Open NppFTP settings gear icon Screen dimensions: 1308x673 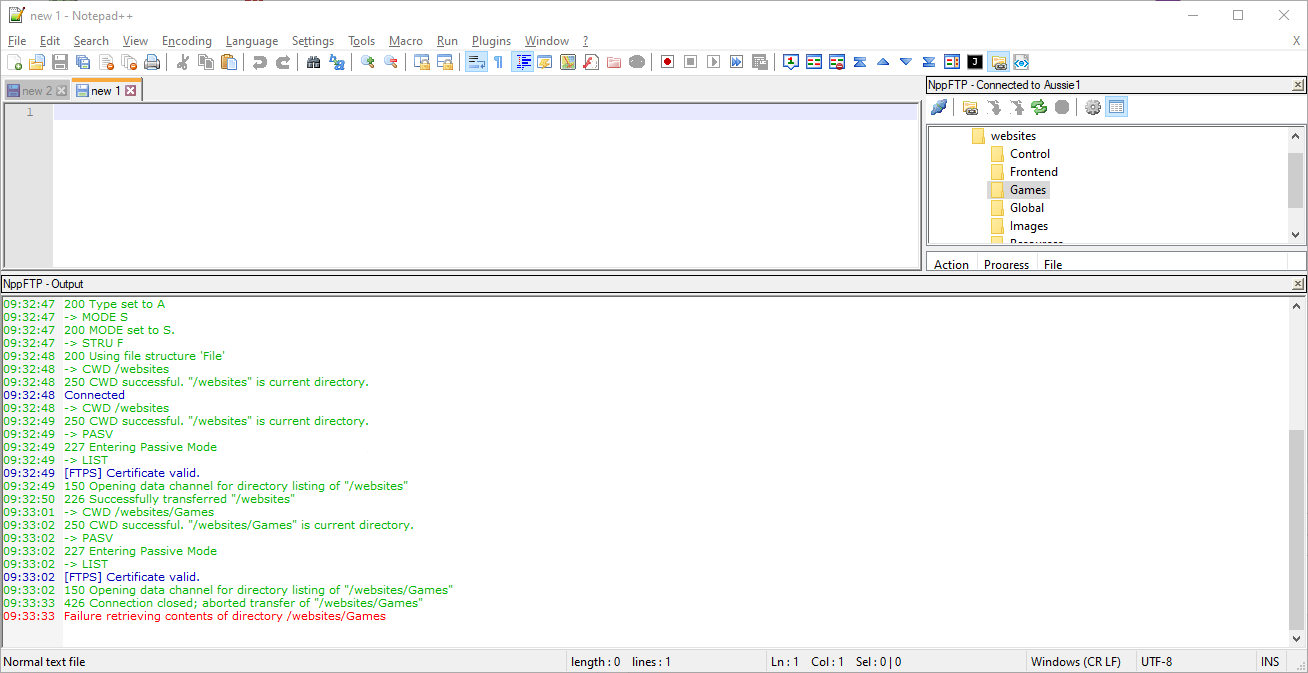tap(1093, 107)
